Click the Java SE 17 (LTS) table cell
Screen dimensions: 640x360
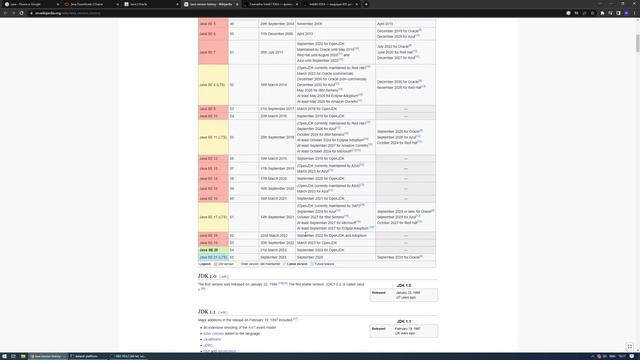click(213, 217)
